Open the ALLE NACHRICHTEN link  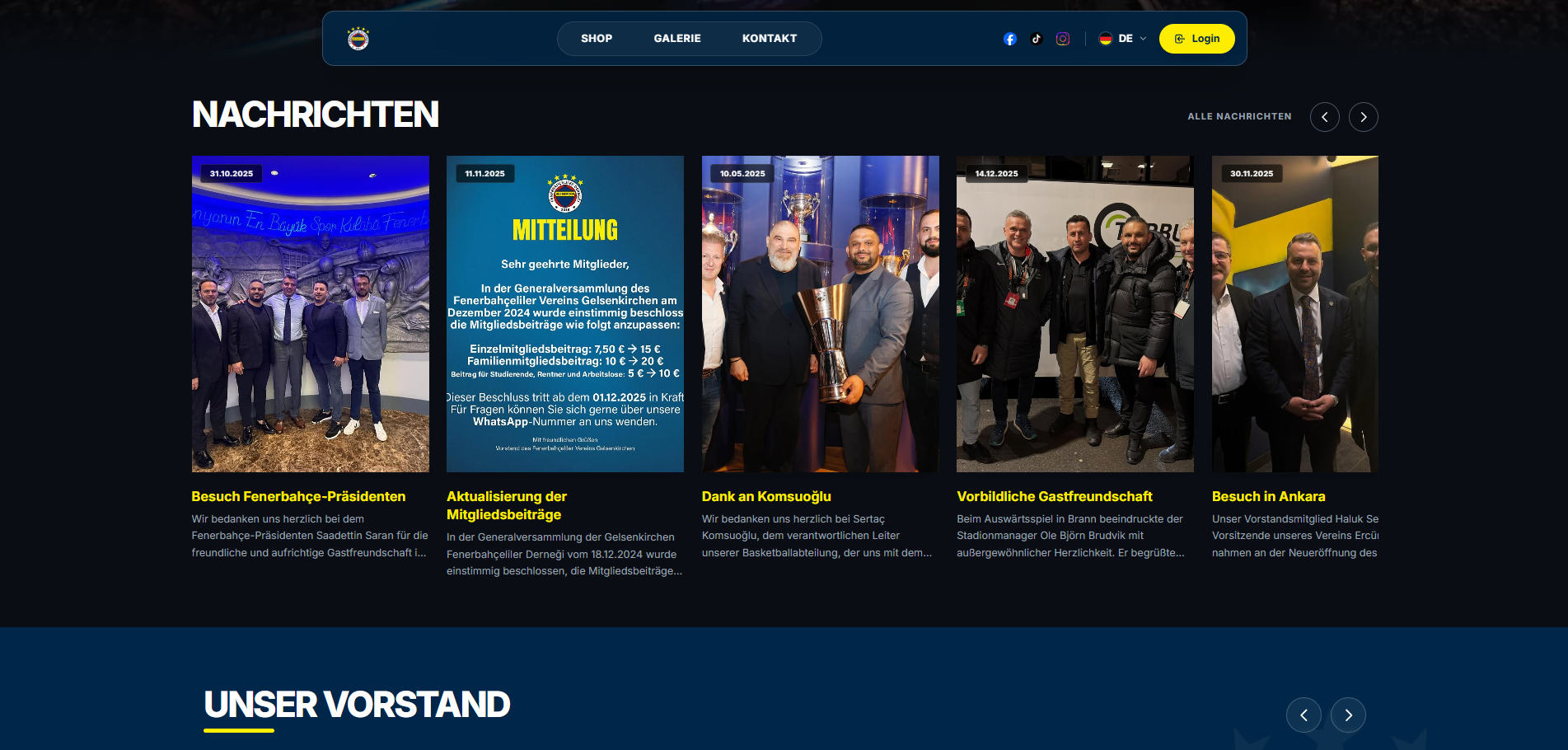coord(1239,117)
